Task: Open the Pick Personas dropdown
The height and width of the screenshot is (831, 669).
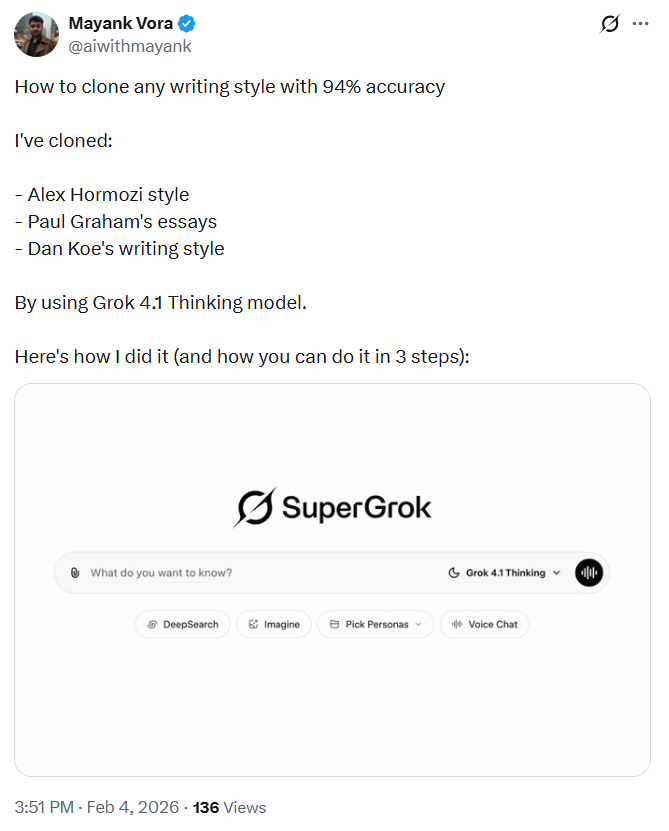Action: 376,624
